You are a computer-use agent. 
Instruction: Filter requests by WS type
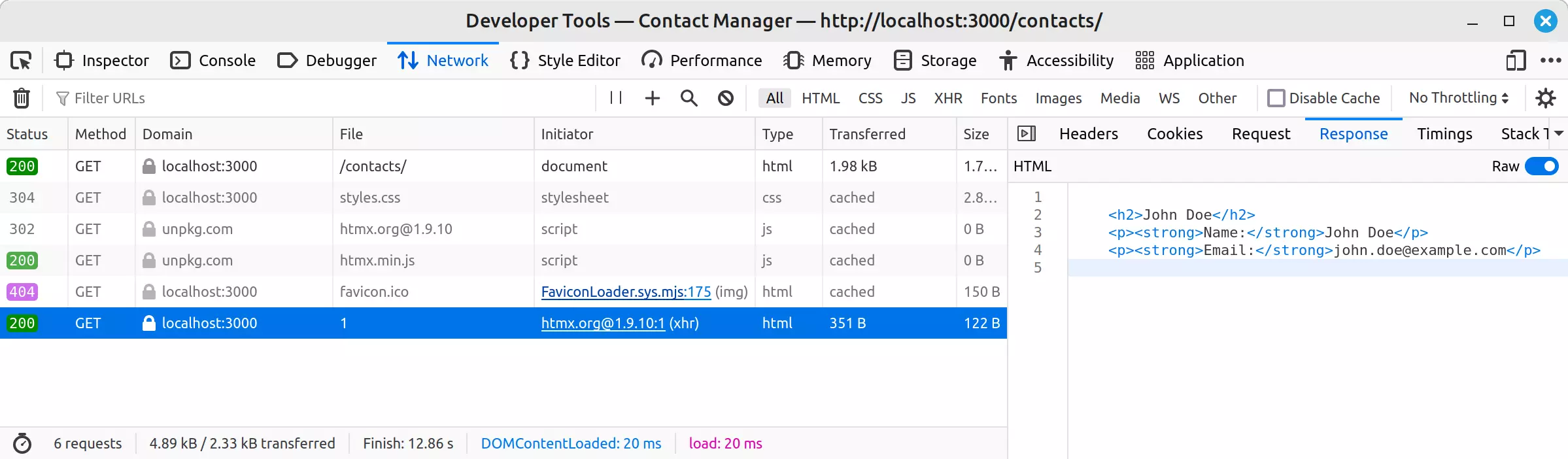click(1169, 98)
